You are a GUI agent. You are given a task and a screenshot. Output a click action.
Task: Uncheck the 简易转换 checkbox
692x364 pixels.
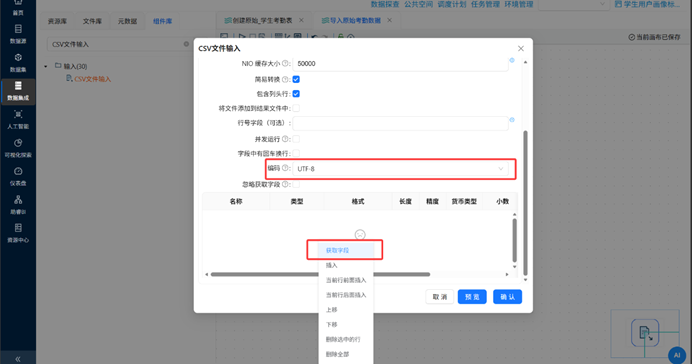click(x=296, y=79)
